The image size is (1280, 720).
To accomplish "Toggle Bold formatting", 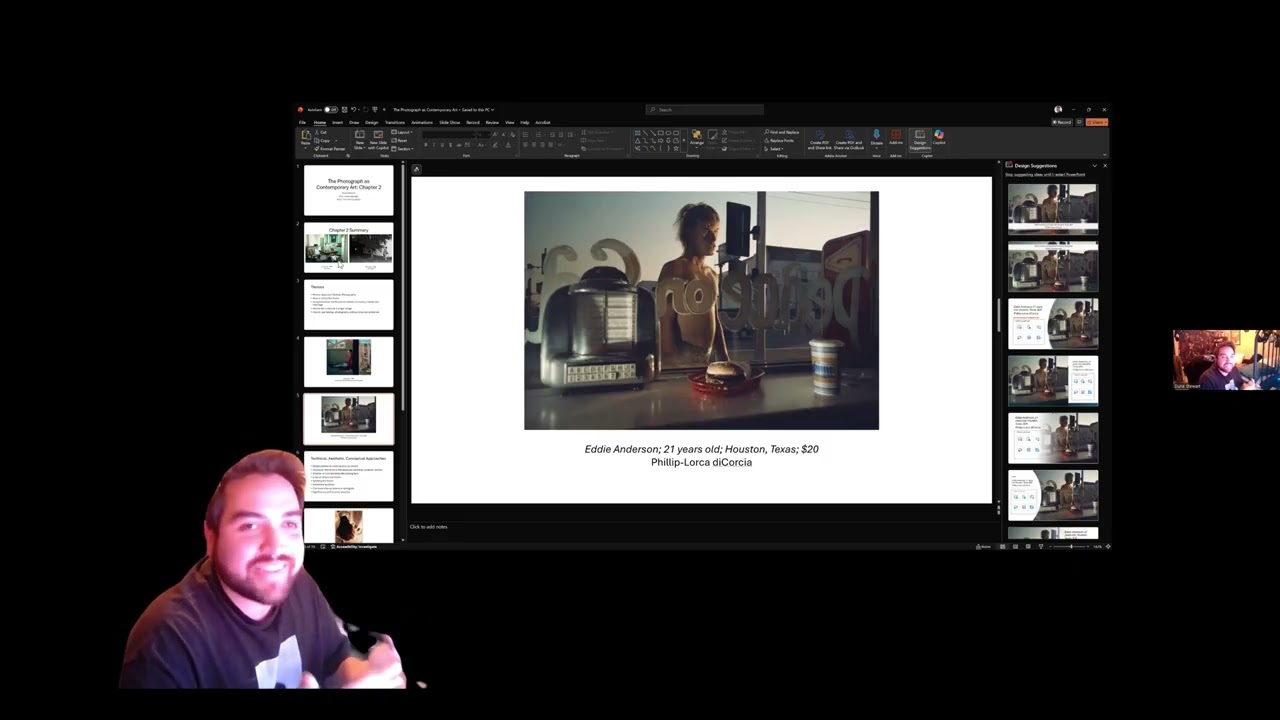I will coord(426,145).
